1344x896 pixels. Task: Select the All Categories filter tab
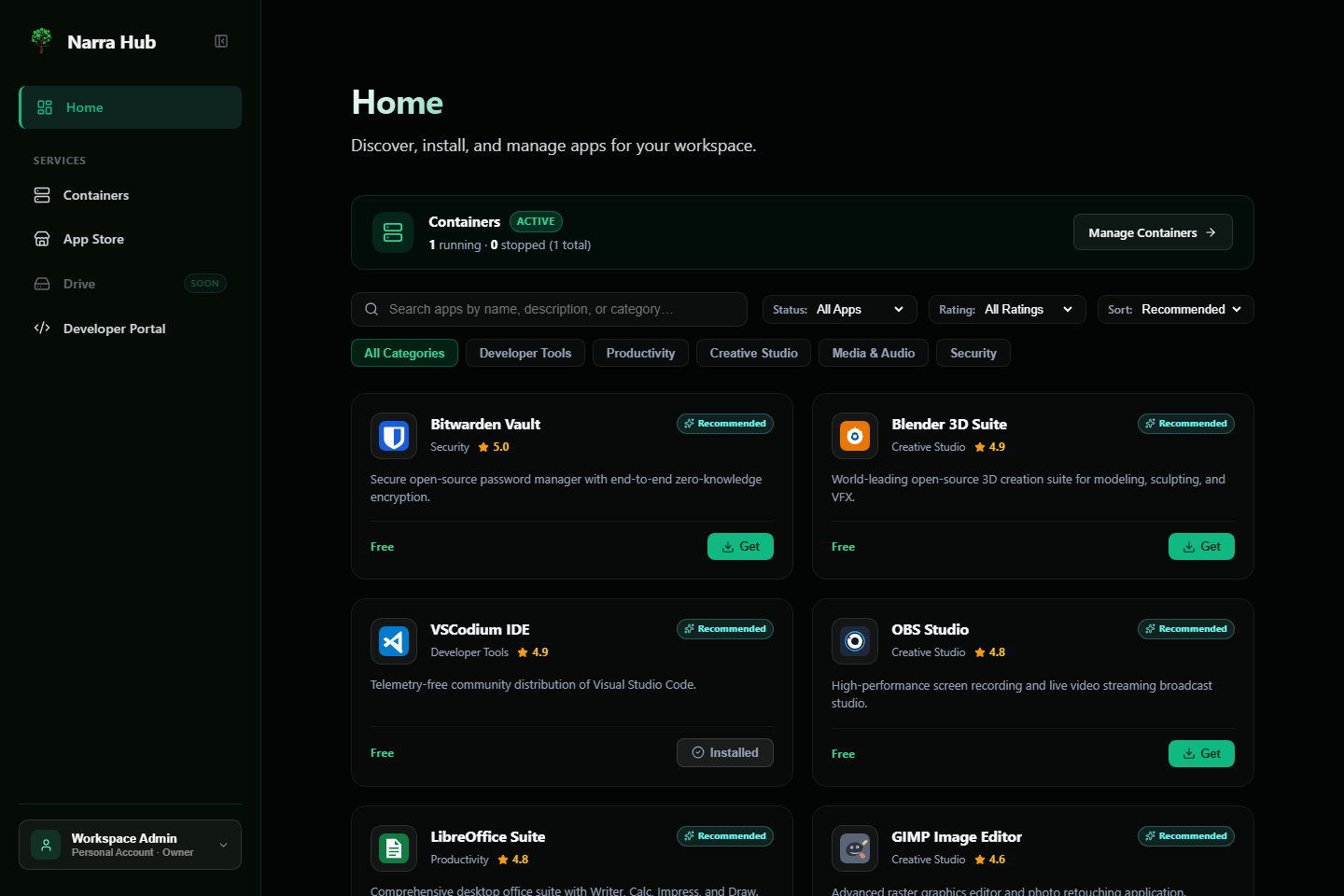click(x=404, y=353)
